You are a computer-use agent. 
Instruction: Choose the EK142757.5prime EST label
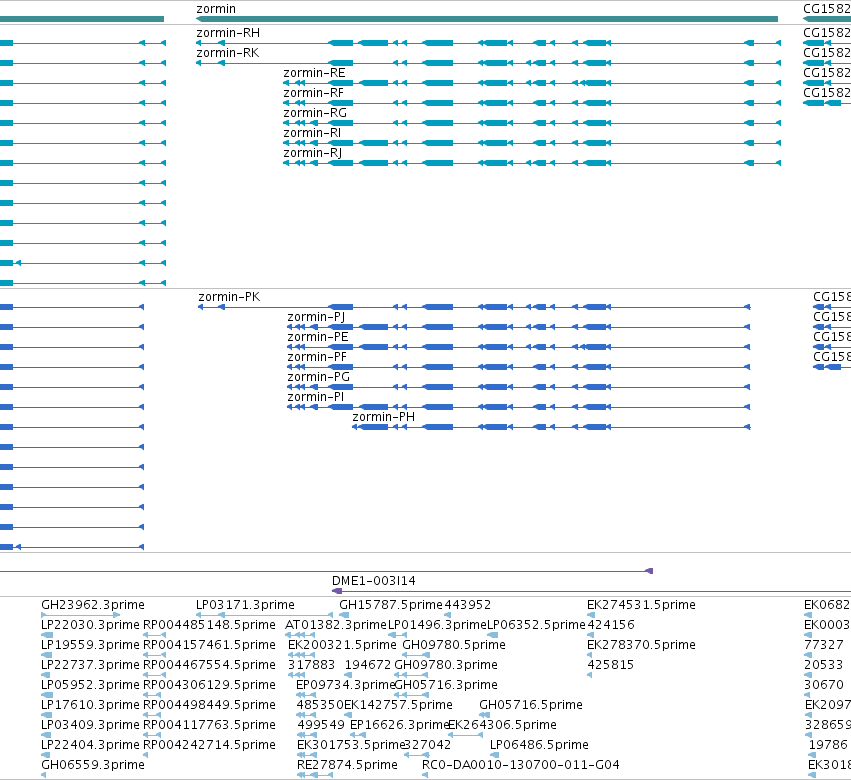(398, 706)
